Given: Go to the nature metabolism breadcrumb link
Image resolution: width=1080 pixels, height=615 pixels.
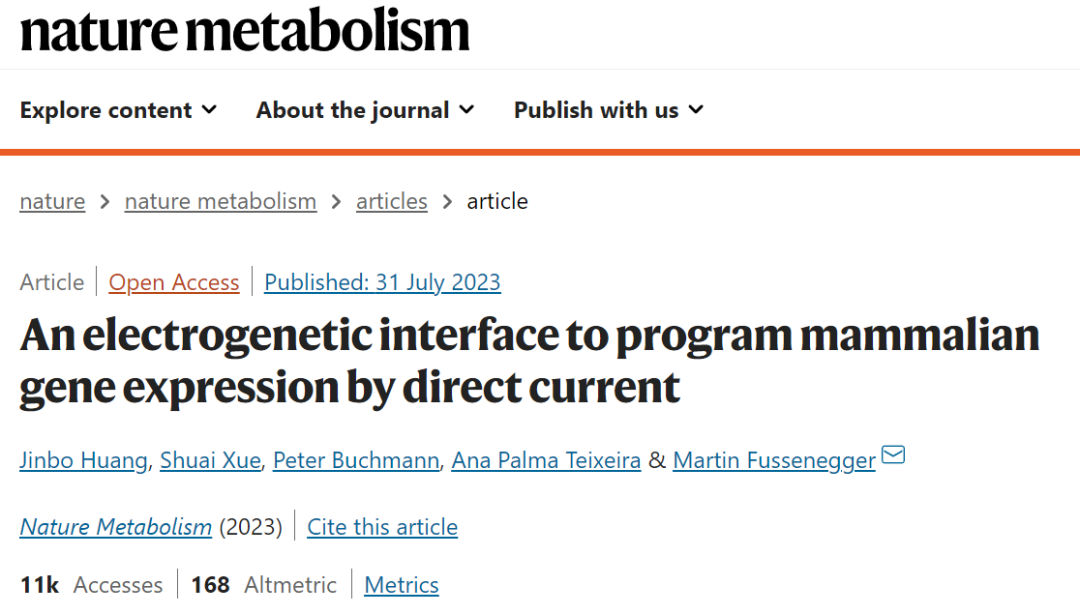Looking at the screenshot, I should click(x=220, y=201).
